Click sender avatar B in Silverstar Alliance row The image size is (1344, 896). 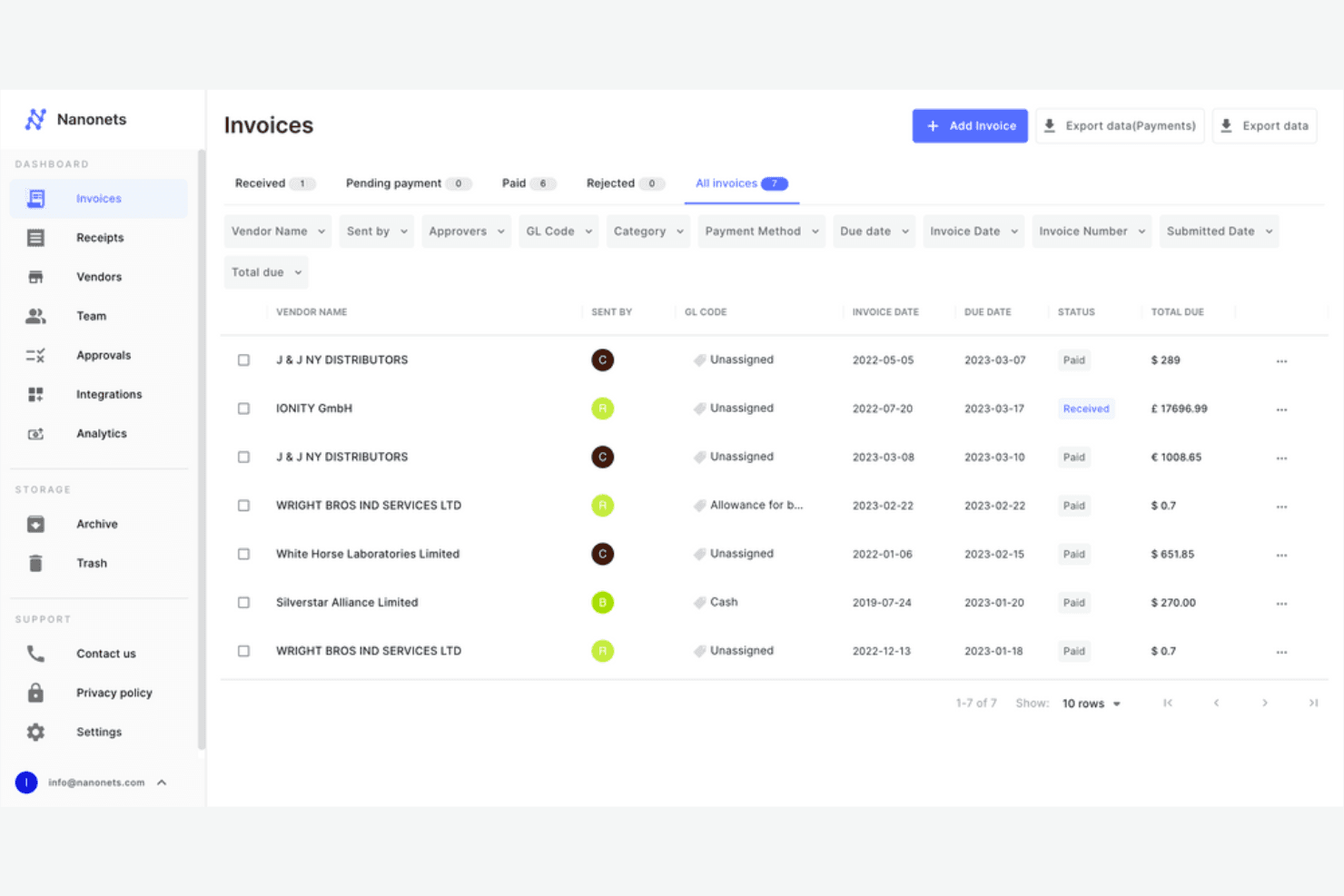click(x=603, y=602)
